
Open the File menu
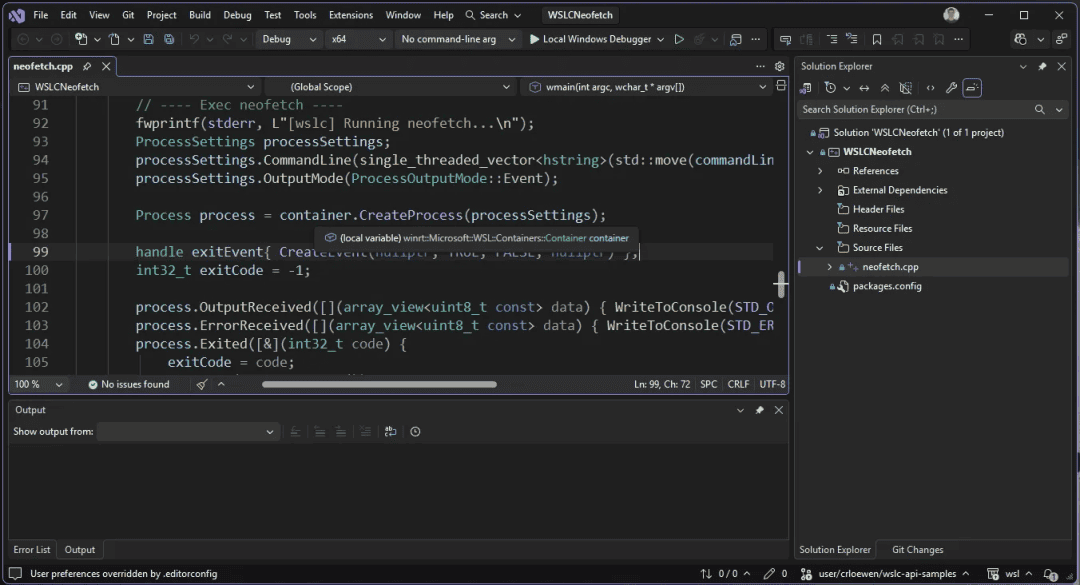(x=41, y=14)
